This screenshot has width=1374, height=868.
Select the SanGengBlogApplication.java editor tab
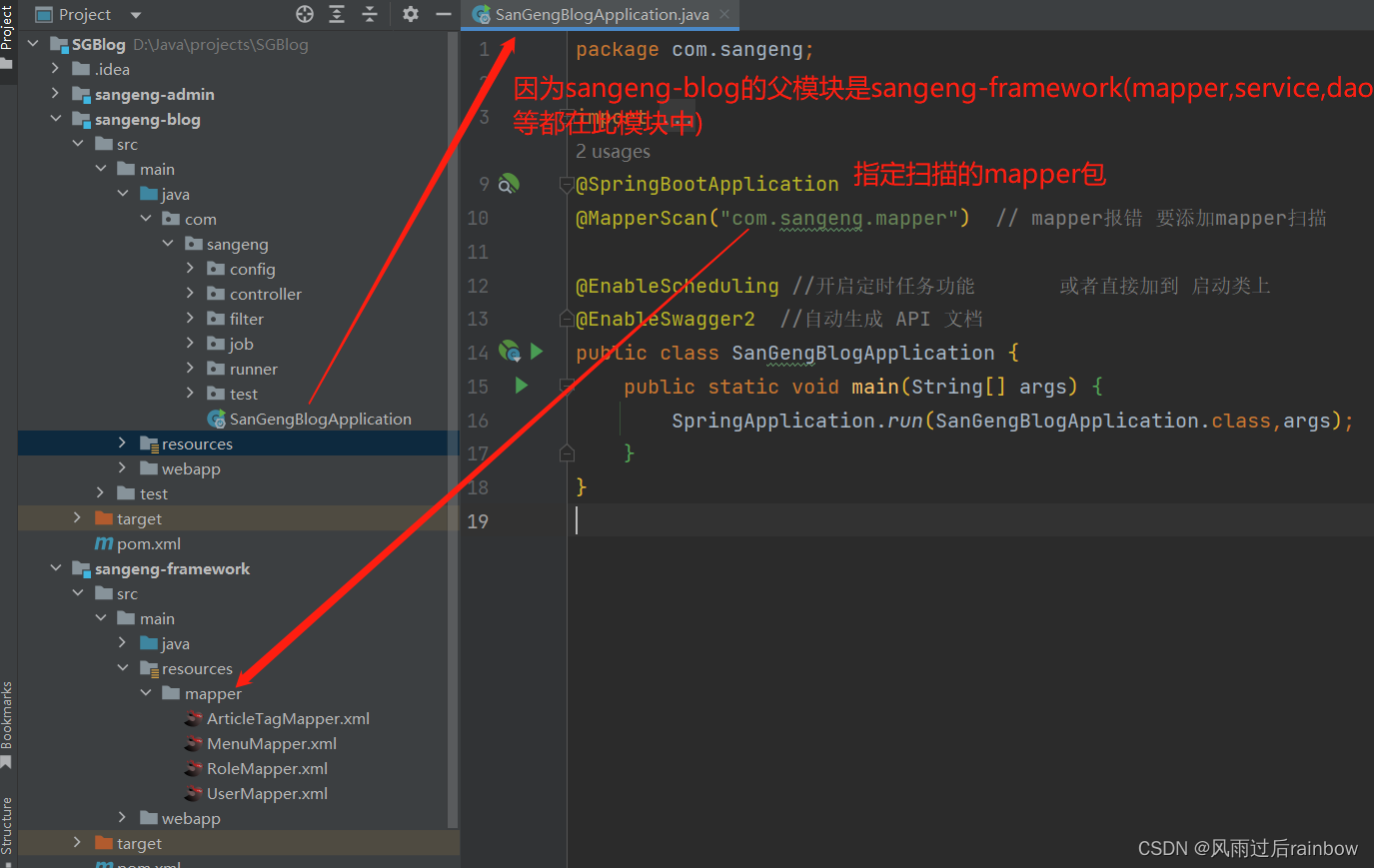[x=601, y=14]
